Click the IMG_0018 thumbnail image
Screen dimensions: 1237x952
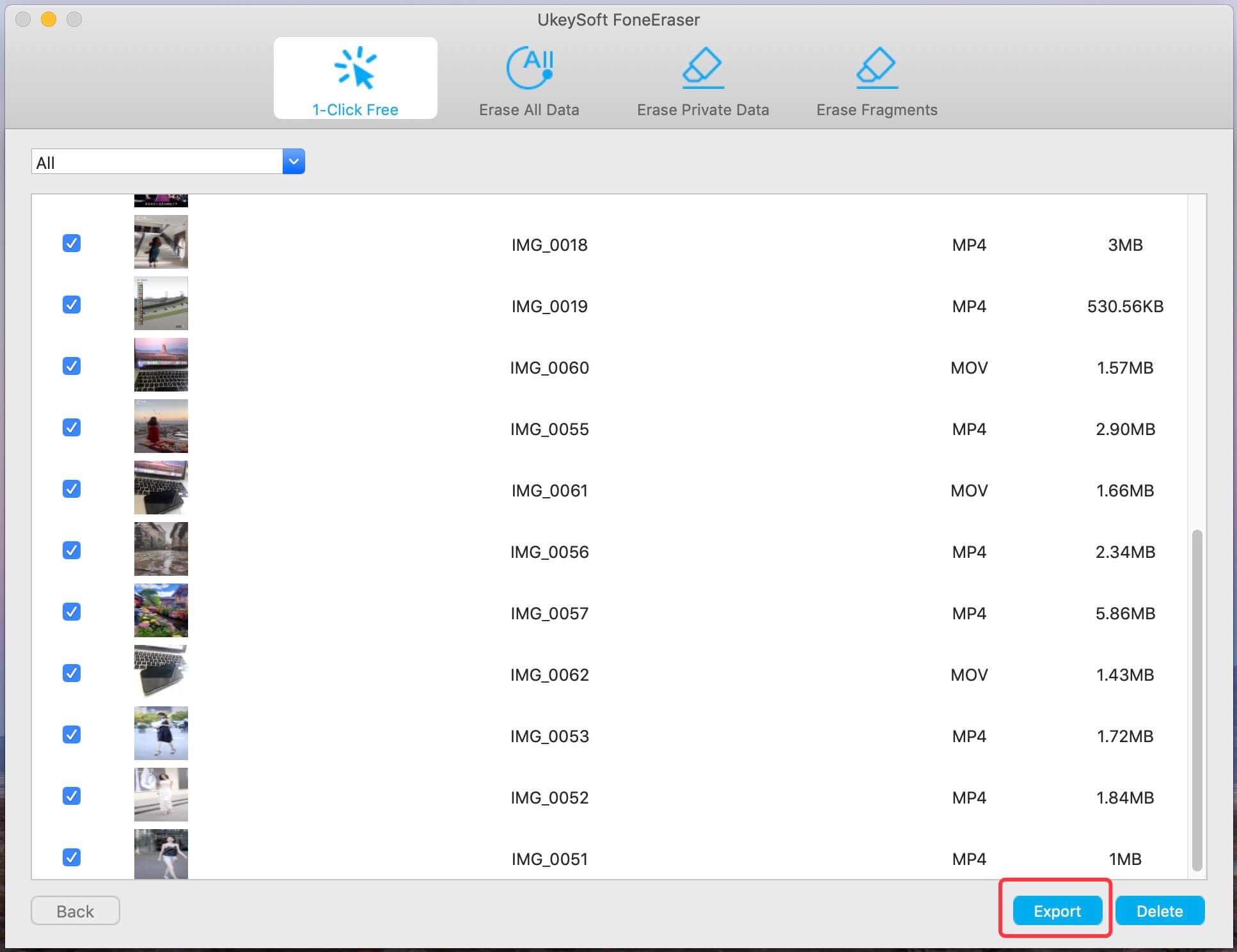click(161, 242)
